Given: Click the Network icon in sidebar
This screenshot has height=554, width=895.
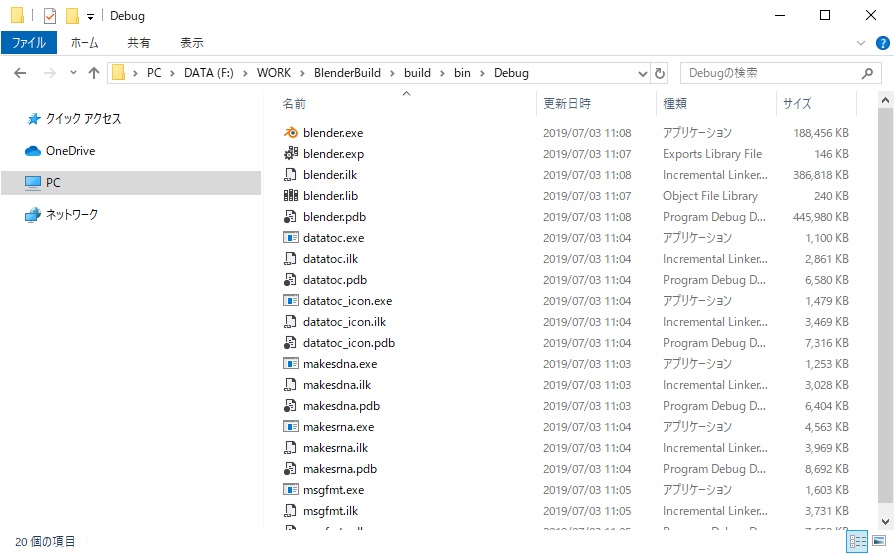Looking at the screenshot, I should point(33,215).
